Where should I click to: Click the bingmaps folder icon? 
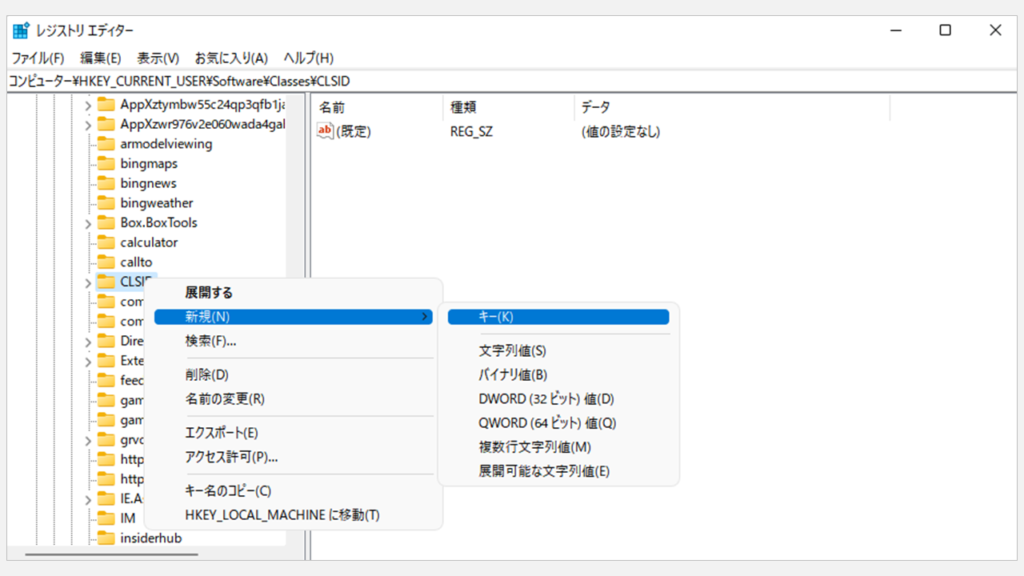pyautogui.click(x=106, y=163)
